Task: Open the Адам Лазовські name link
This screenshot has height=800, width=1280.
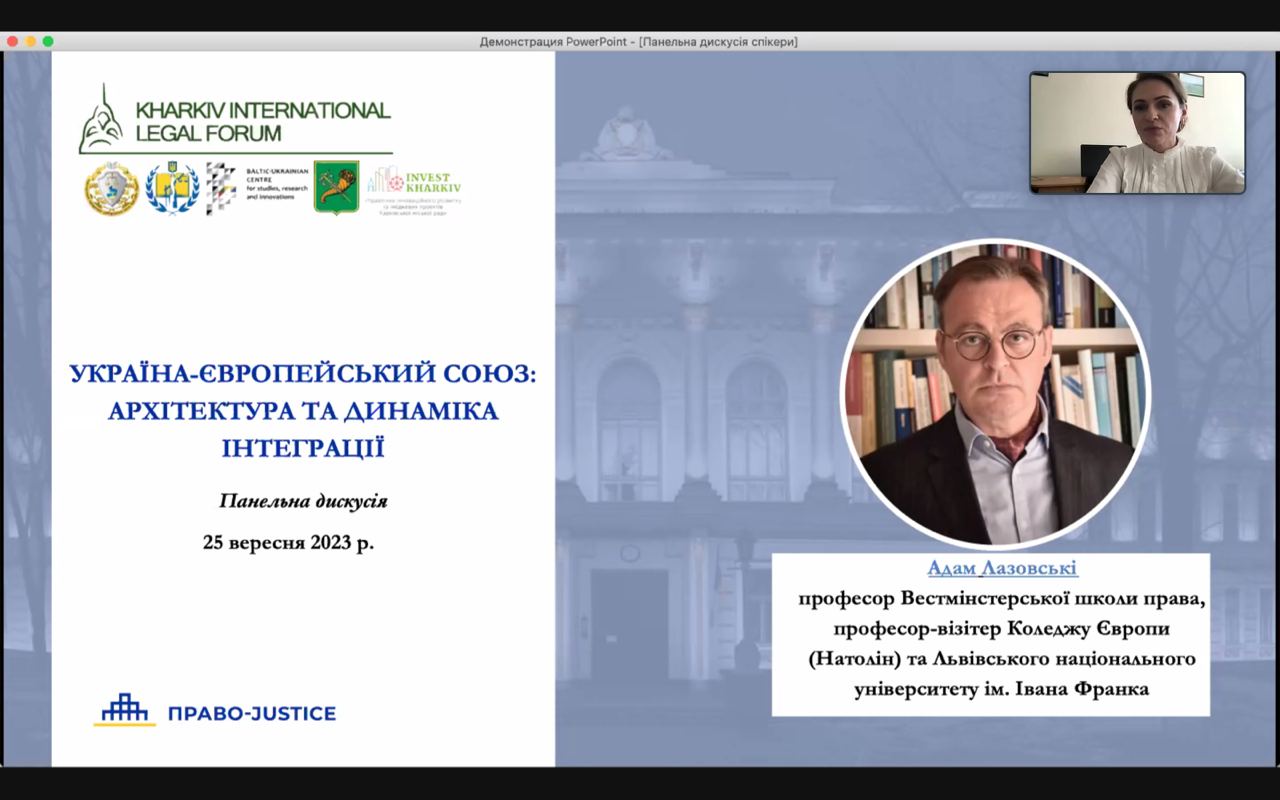Action: tap(1002, 568)
